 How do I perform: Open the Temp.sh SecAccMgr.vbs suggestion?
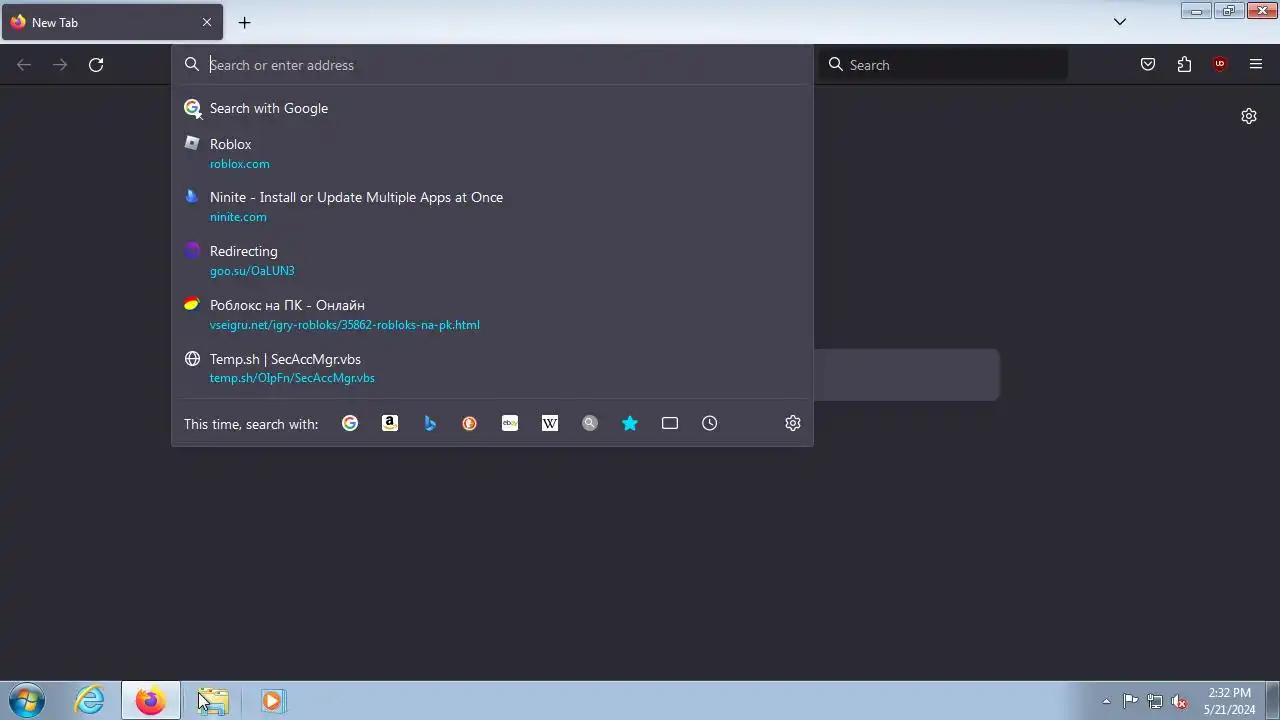pyautogui.click(x=492, y=368)
